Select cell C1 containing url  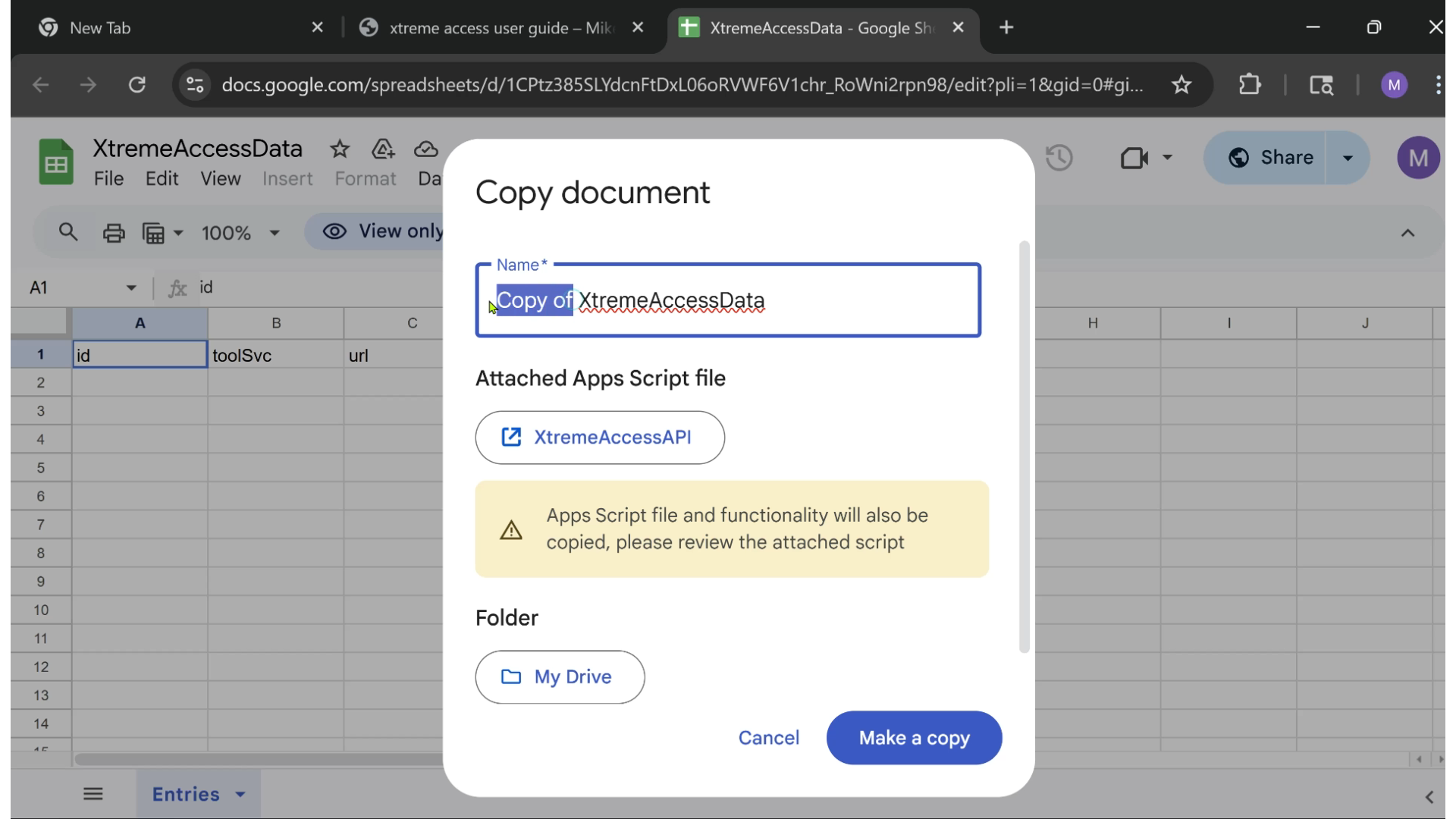pos(394,355)
